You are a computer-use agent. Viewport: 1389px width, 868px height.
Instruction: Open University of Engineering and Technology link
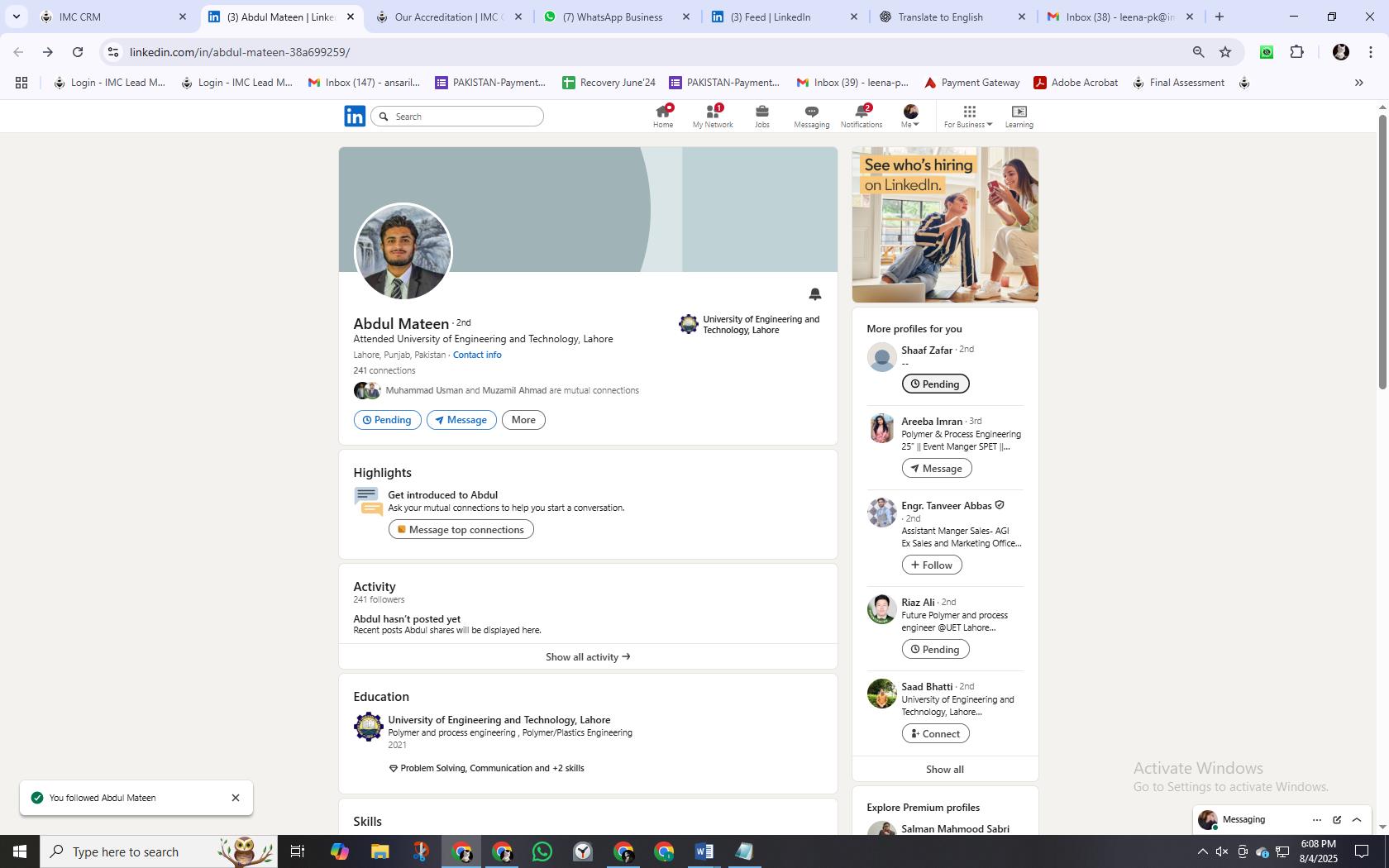[x=750, y=325]
